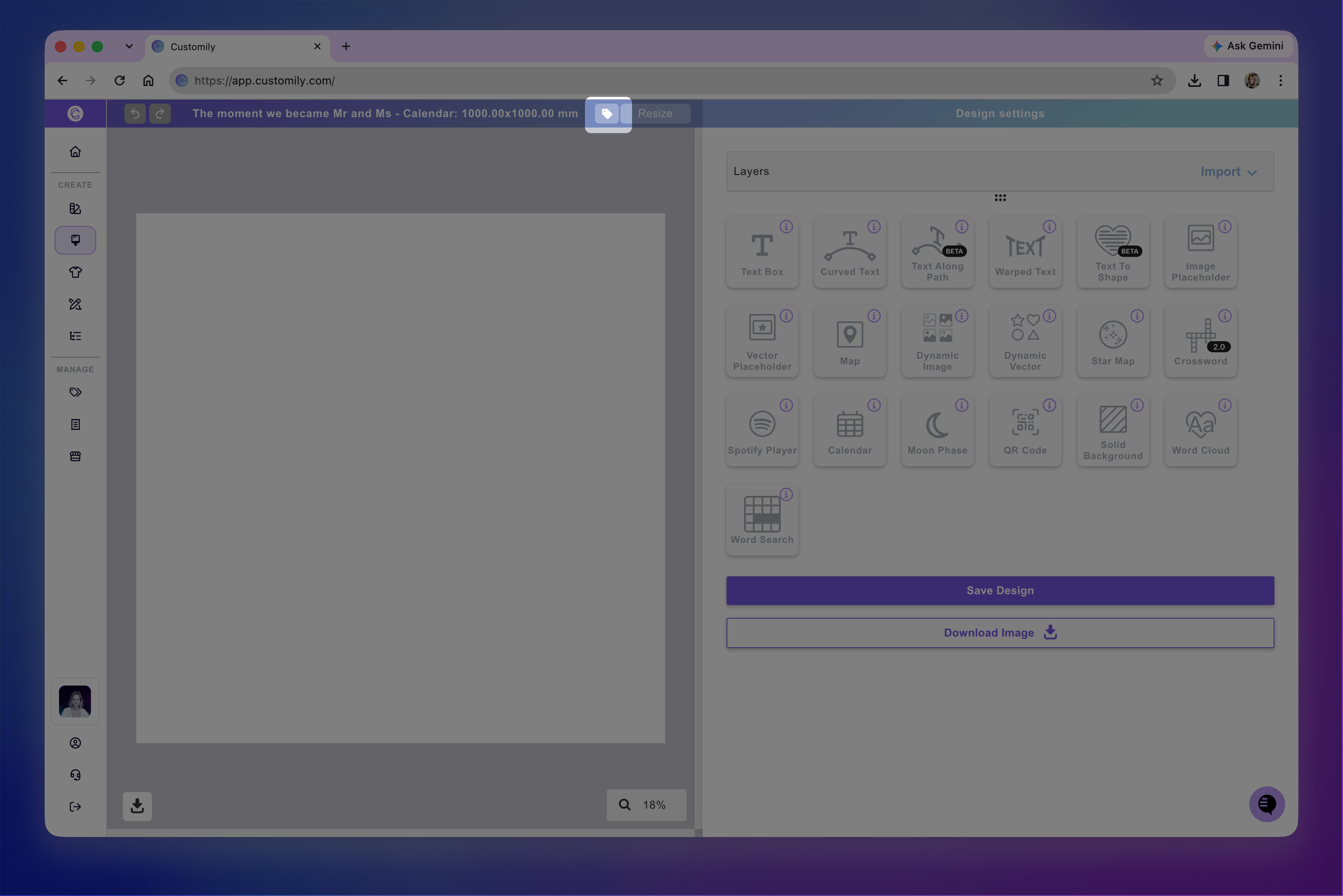This screenshot has height=896, width=1343.
Task: Open the document list icon under MANAGE
Action: pyautogui.click(x=75, y=424)
